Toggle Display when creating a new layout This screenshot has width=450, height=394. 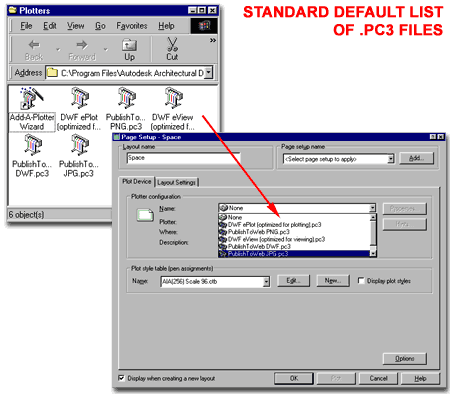click(122, 378)
